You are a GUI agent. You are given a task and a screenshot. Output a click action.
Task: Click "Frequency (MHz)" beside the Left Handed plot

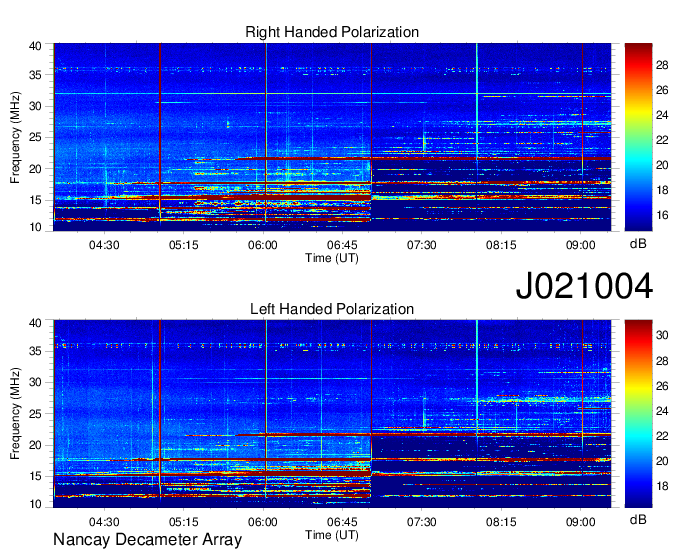pyautogui.click(x=15, y=414)
